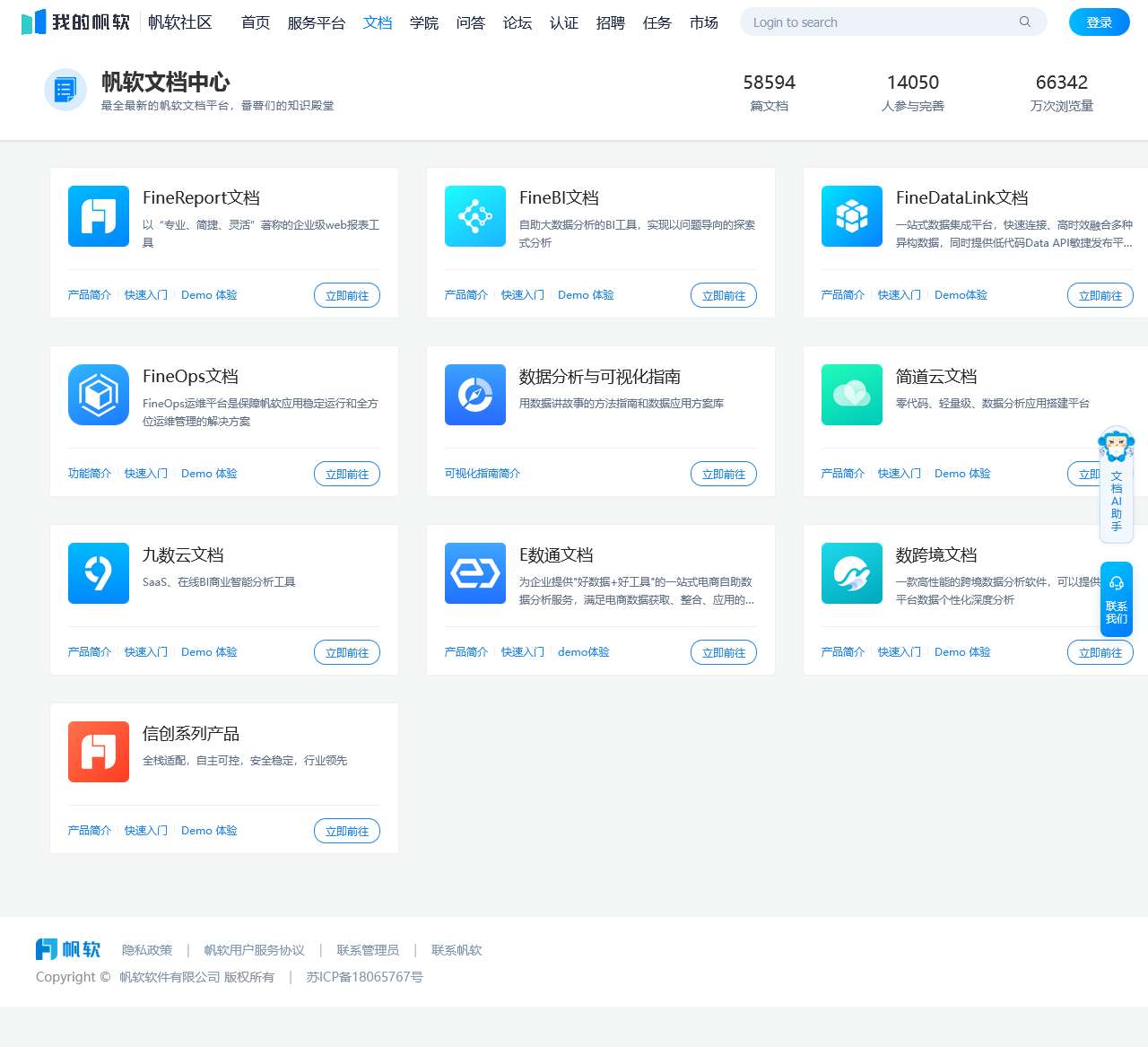The image size is (1148, 1047).
Task: Click the 66342 万次浏览量 statistic
Action: pyautogui.click(x=1062, y=92)
